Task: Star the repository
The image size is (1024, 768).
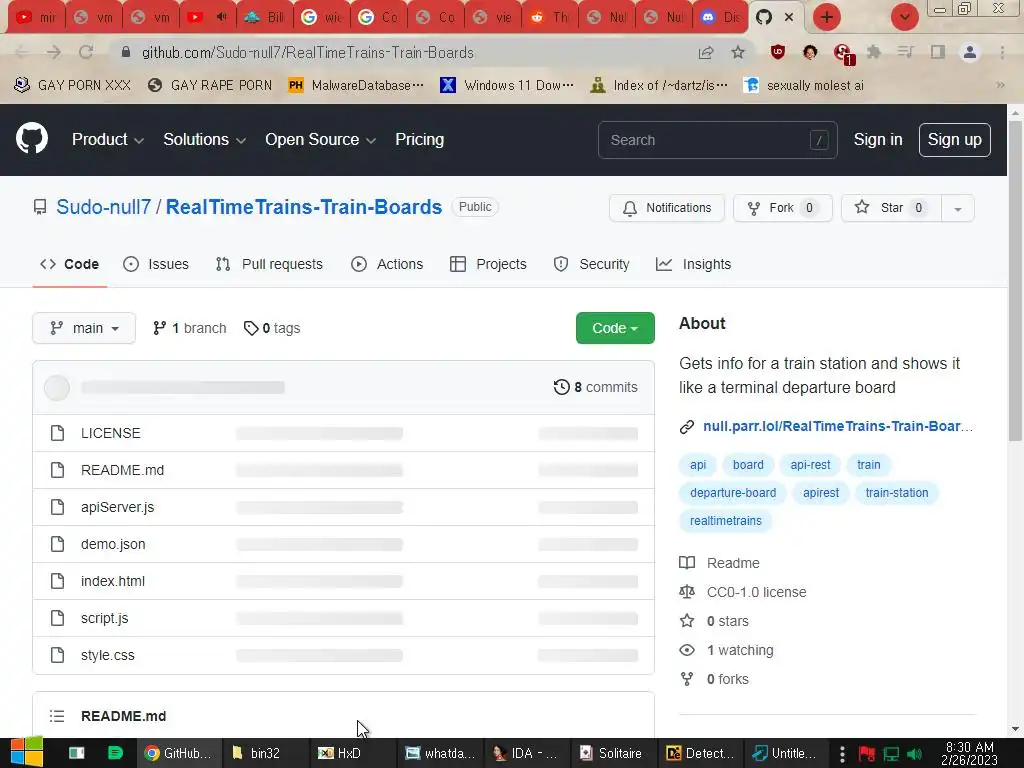Action: click(x=891, y=208)
